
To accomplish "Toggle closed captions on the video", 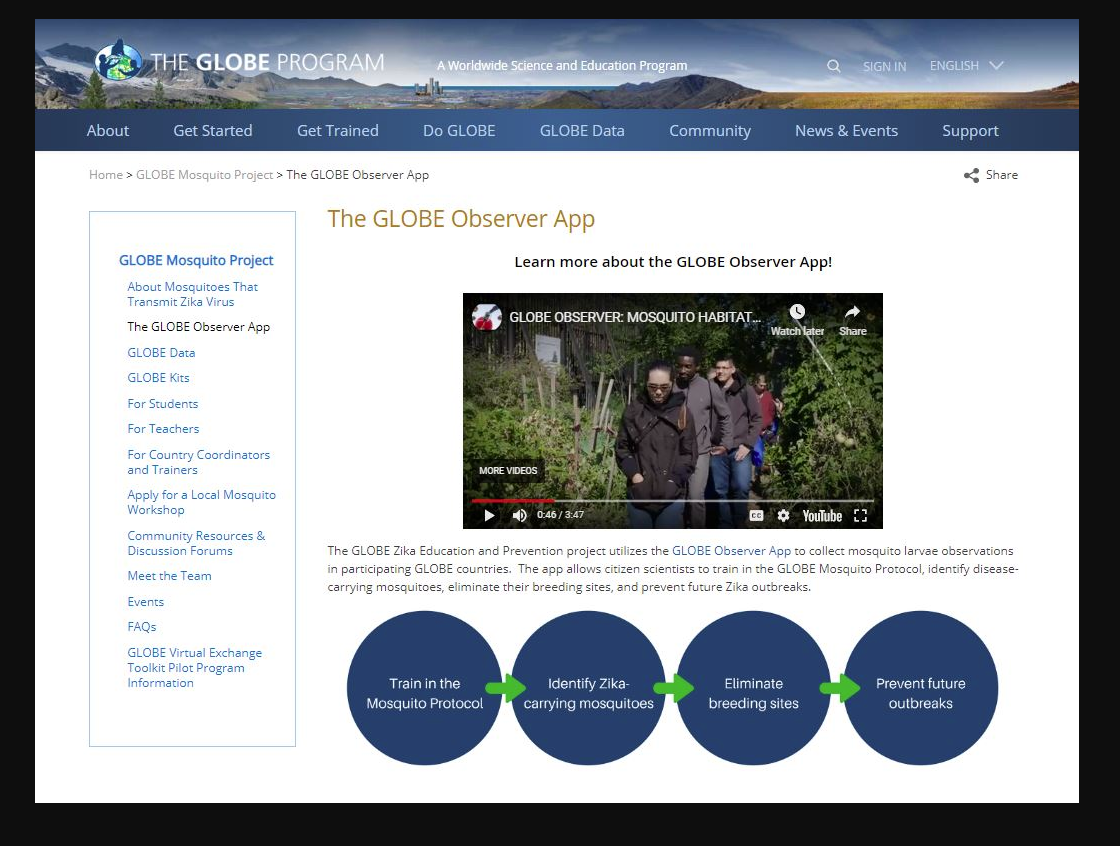I will tap(756, 515).
